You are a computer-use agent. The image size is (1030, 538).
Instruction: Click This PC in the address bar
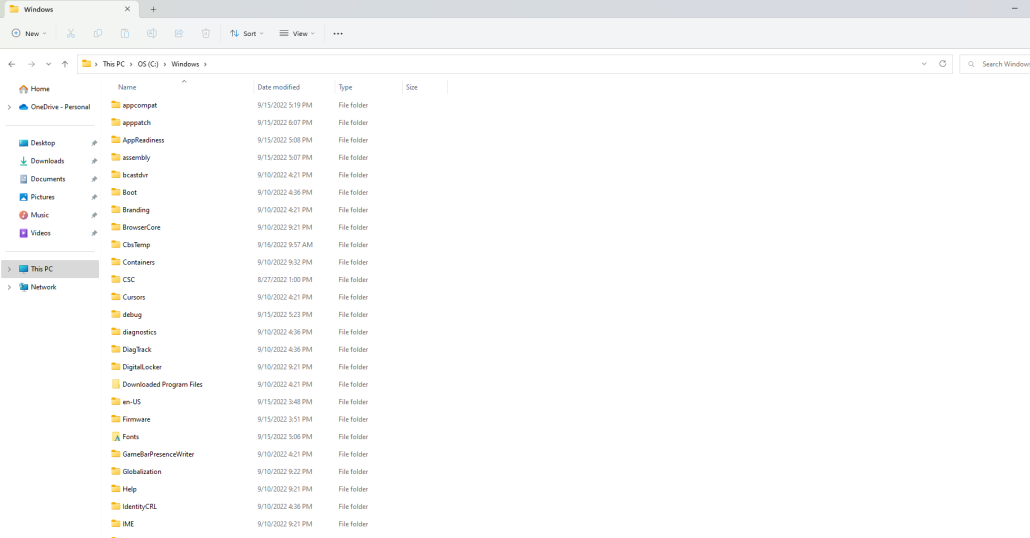pos(114,64)
